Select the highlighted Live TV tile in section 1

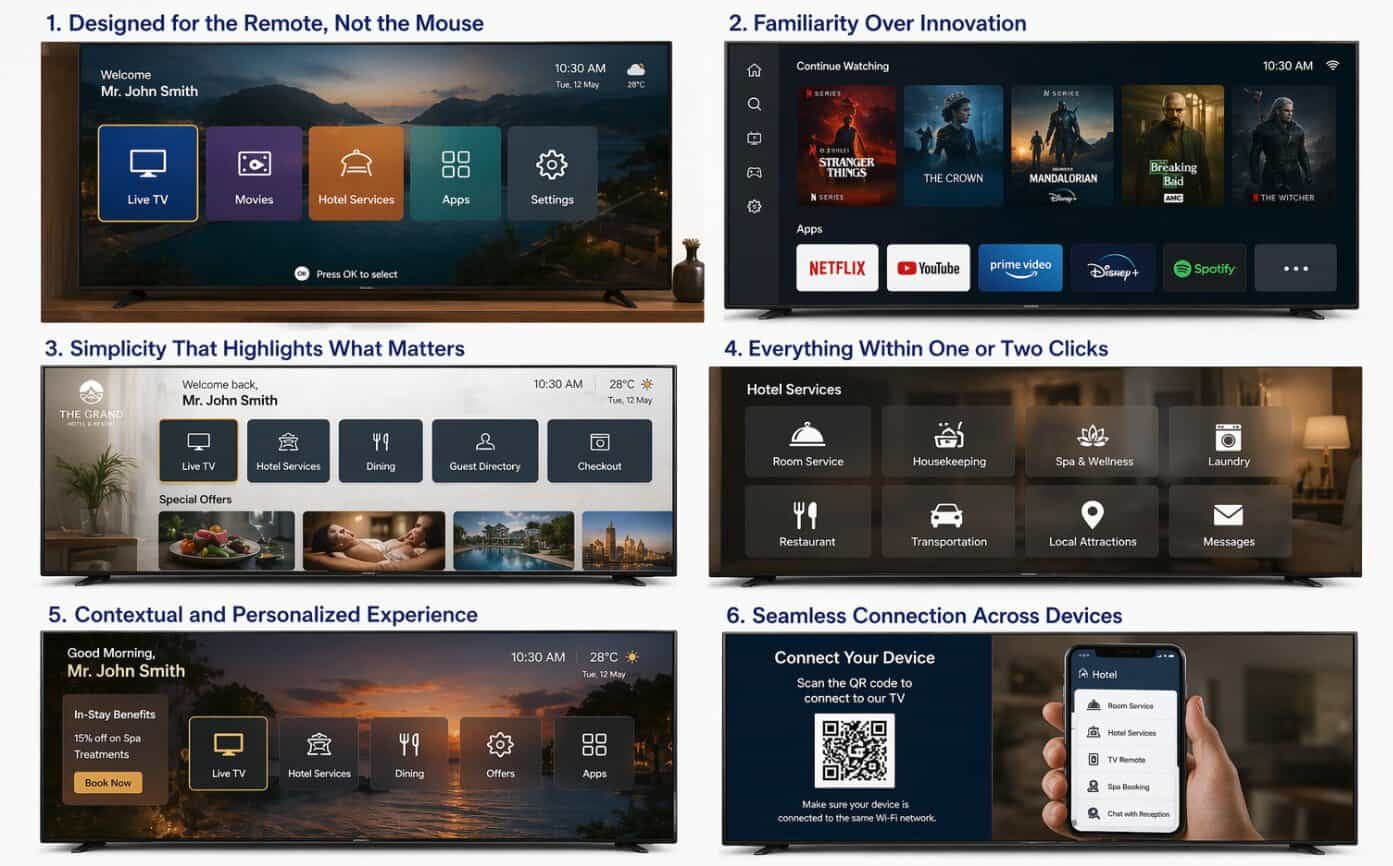[x=148, y=173]
